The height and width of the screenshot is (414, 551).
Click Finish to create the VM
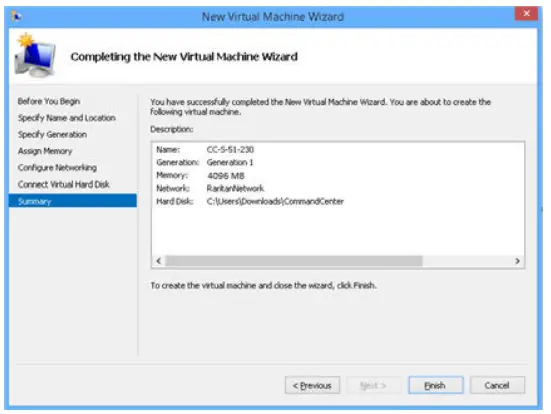(x=436, y=386)
